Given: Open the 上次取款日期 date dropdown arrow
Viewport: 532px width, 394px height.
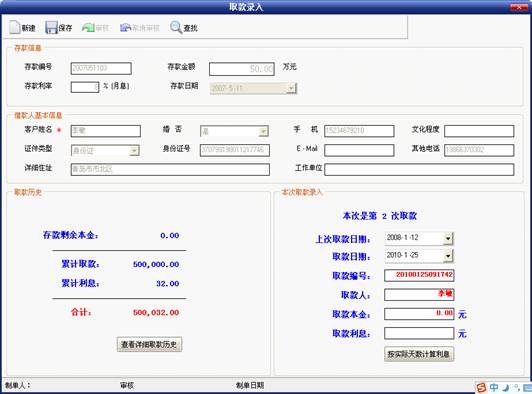Looking at the screenshot, I should click(448, 239).
